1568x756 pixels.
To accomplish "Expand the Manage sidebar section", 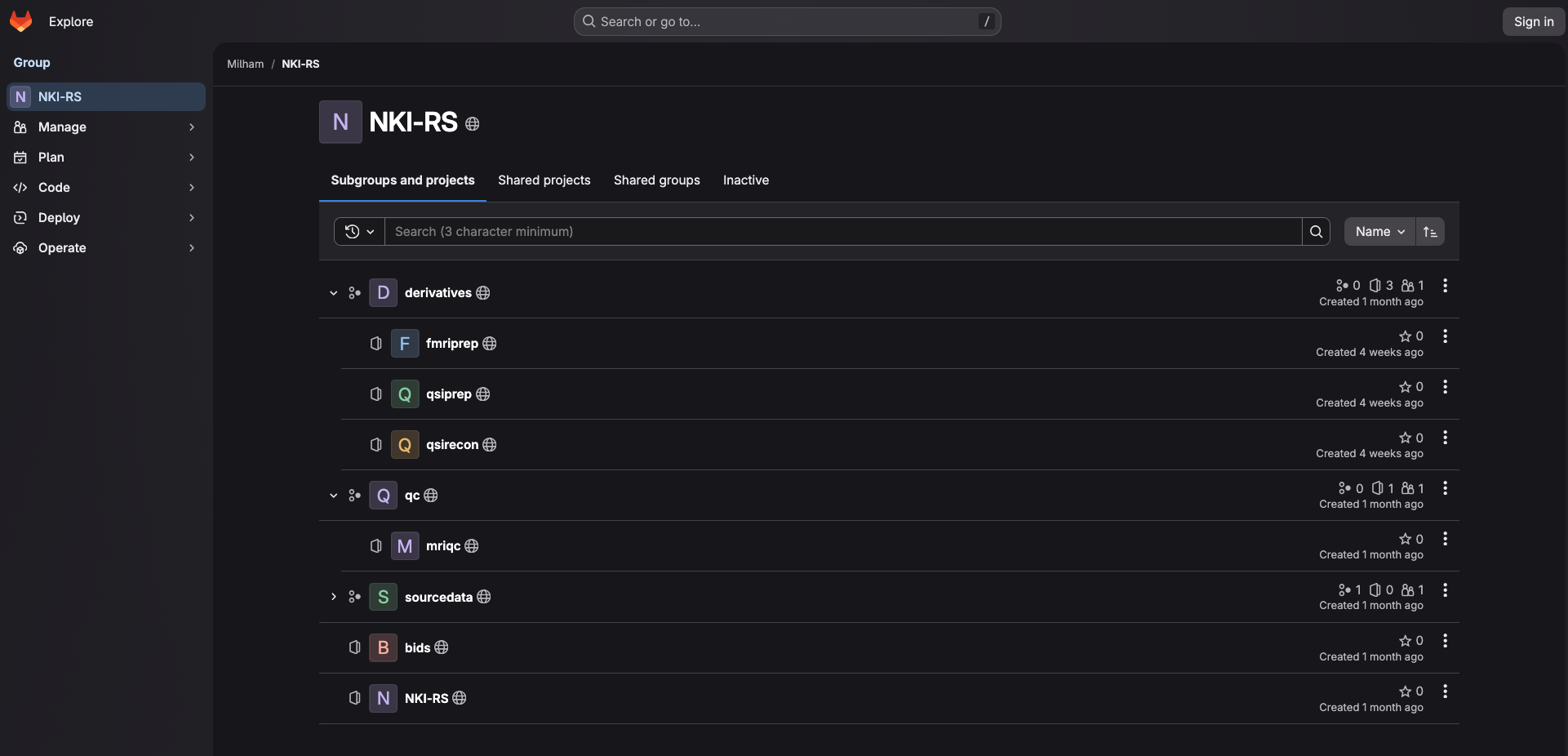I will [105, 127].
